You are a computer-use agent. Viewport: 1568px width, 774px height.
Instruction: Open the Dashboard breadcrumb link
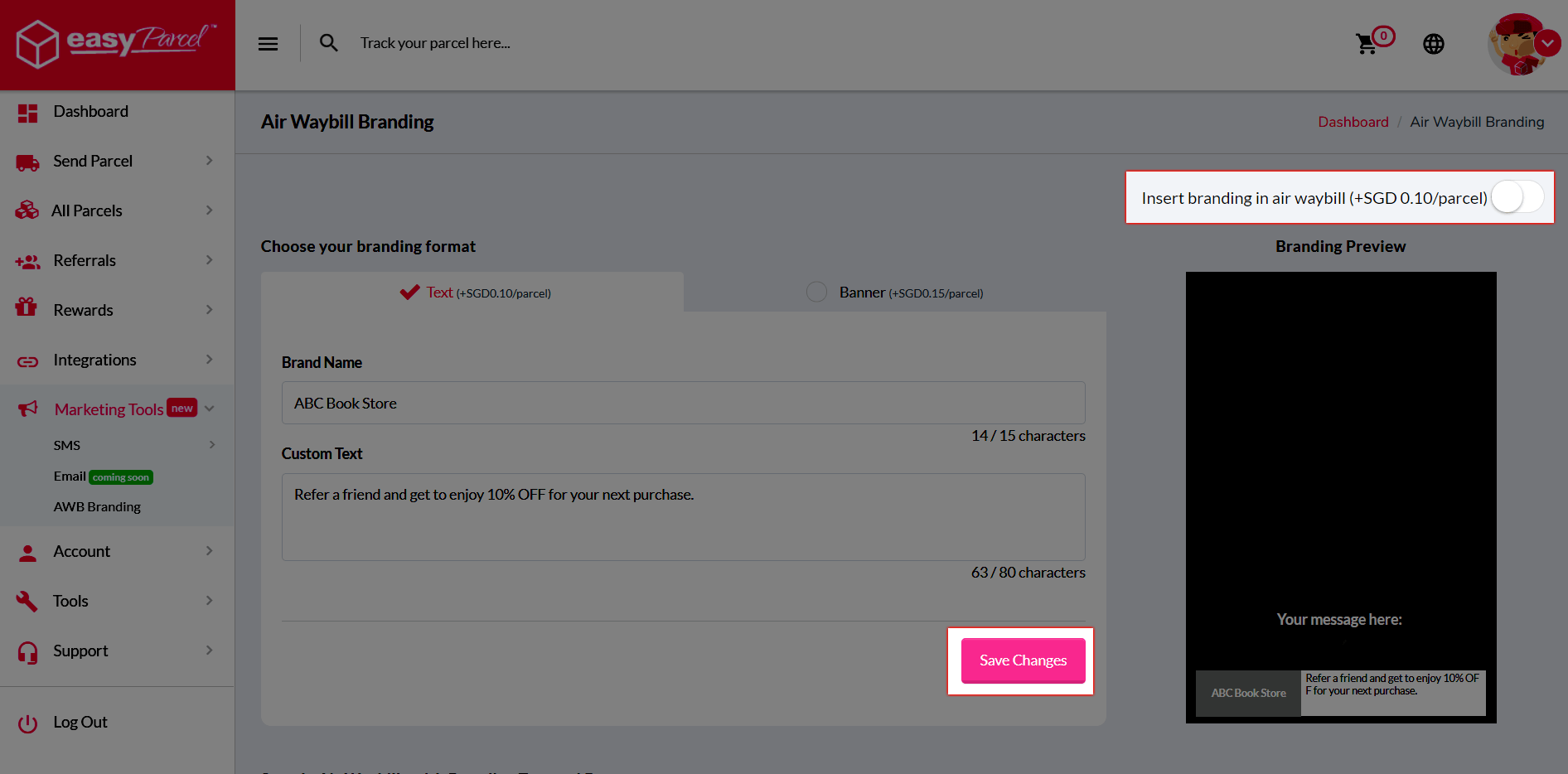1353,122
